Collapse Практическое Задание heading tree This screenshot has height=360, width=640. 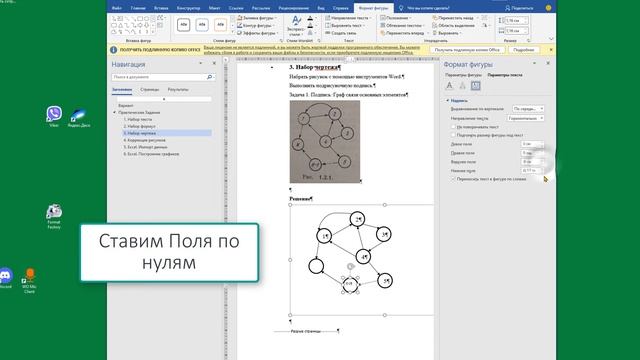[115, 112]
